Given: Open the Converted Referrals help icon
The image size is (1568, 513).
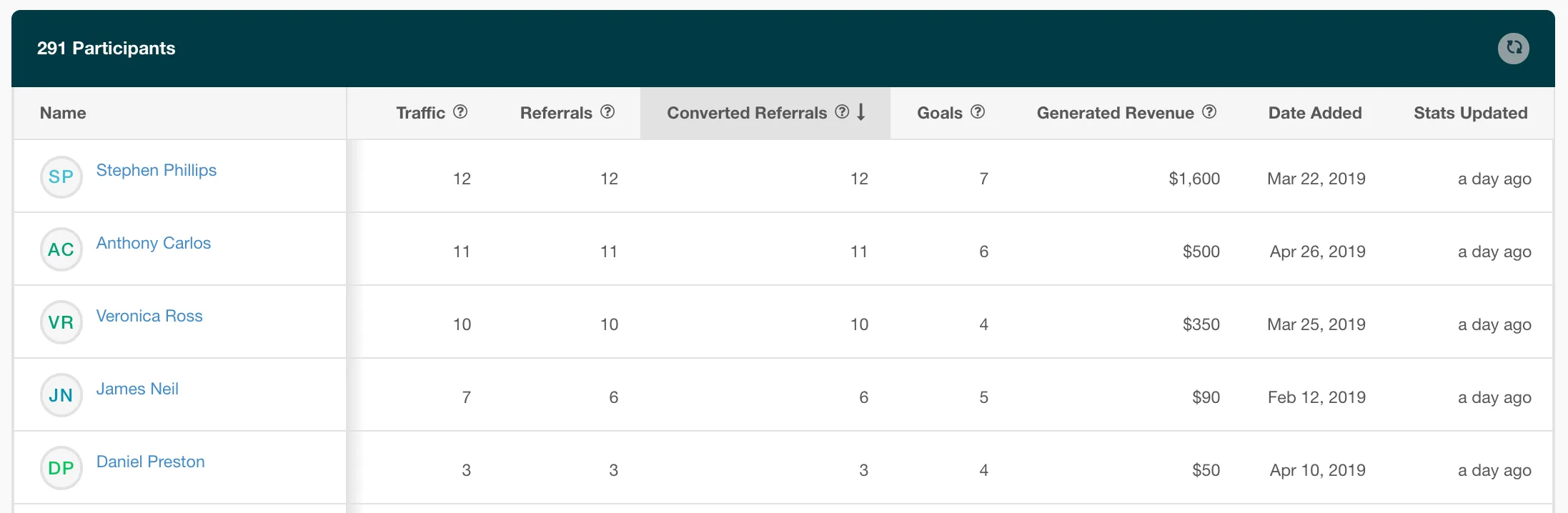Looking at the screenshot, I should (842, 111).
